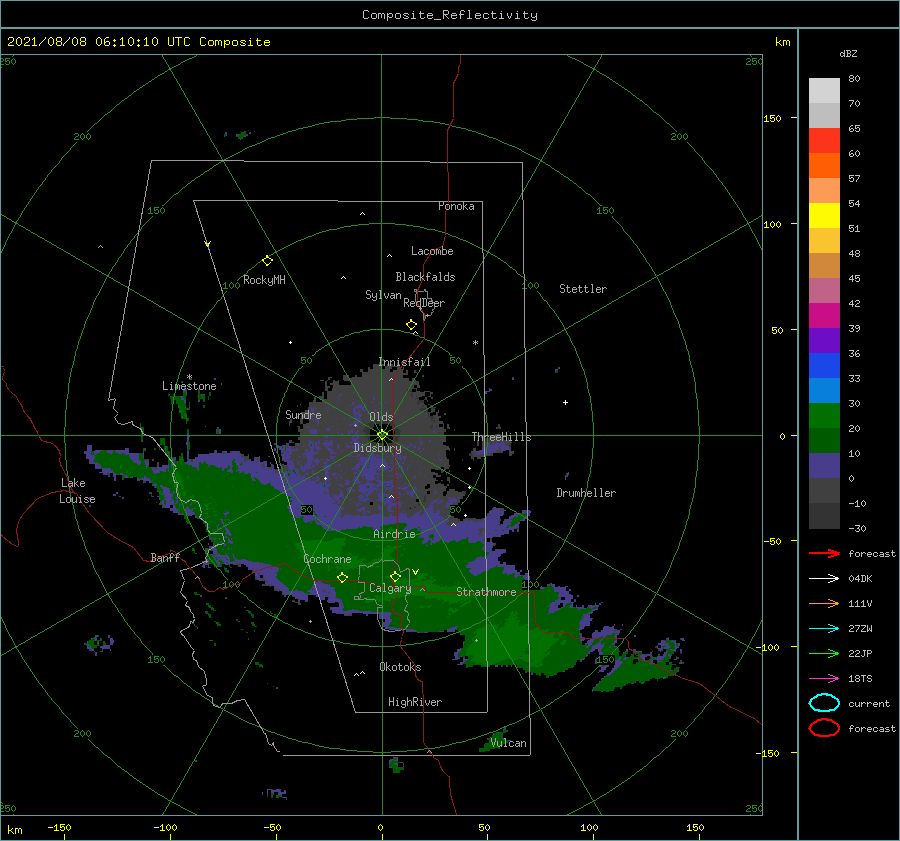
Task: Select the slate purple 10–0 dBZ swatch
Action: [x=824, y=466]
